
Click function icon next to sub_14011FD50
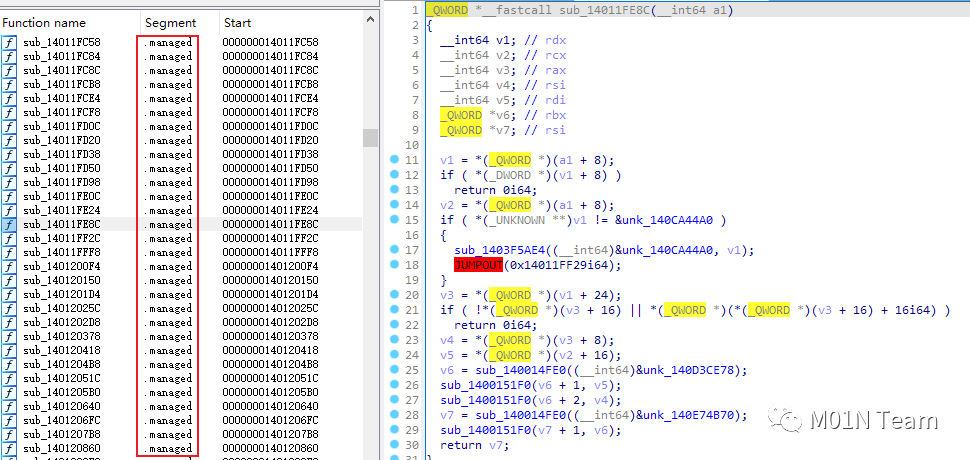tap(10, 168)
